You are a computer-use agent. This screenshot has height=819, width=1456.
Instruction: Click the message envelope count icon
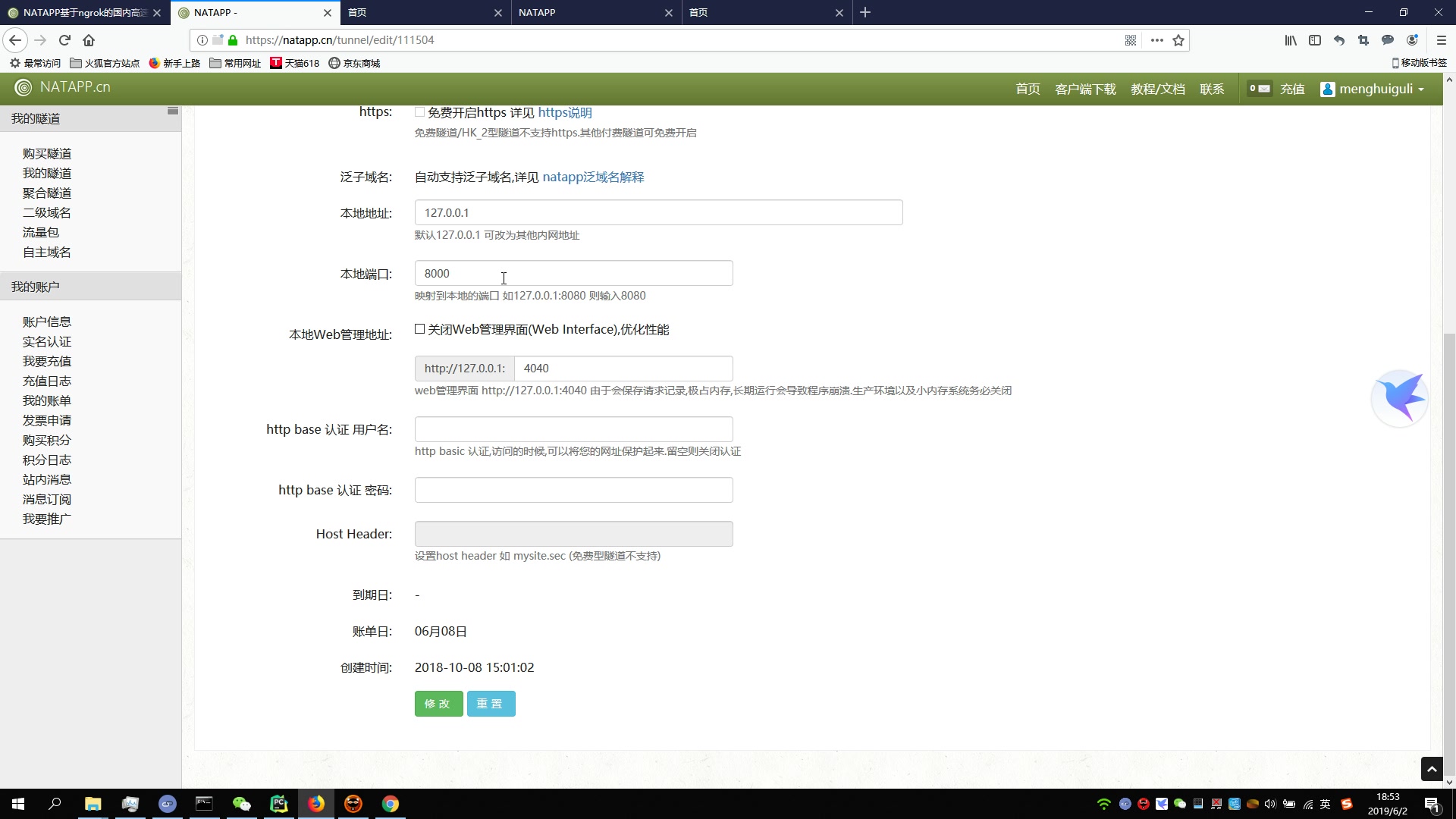(x=1260, y=89)
